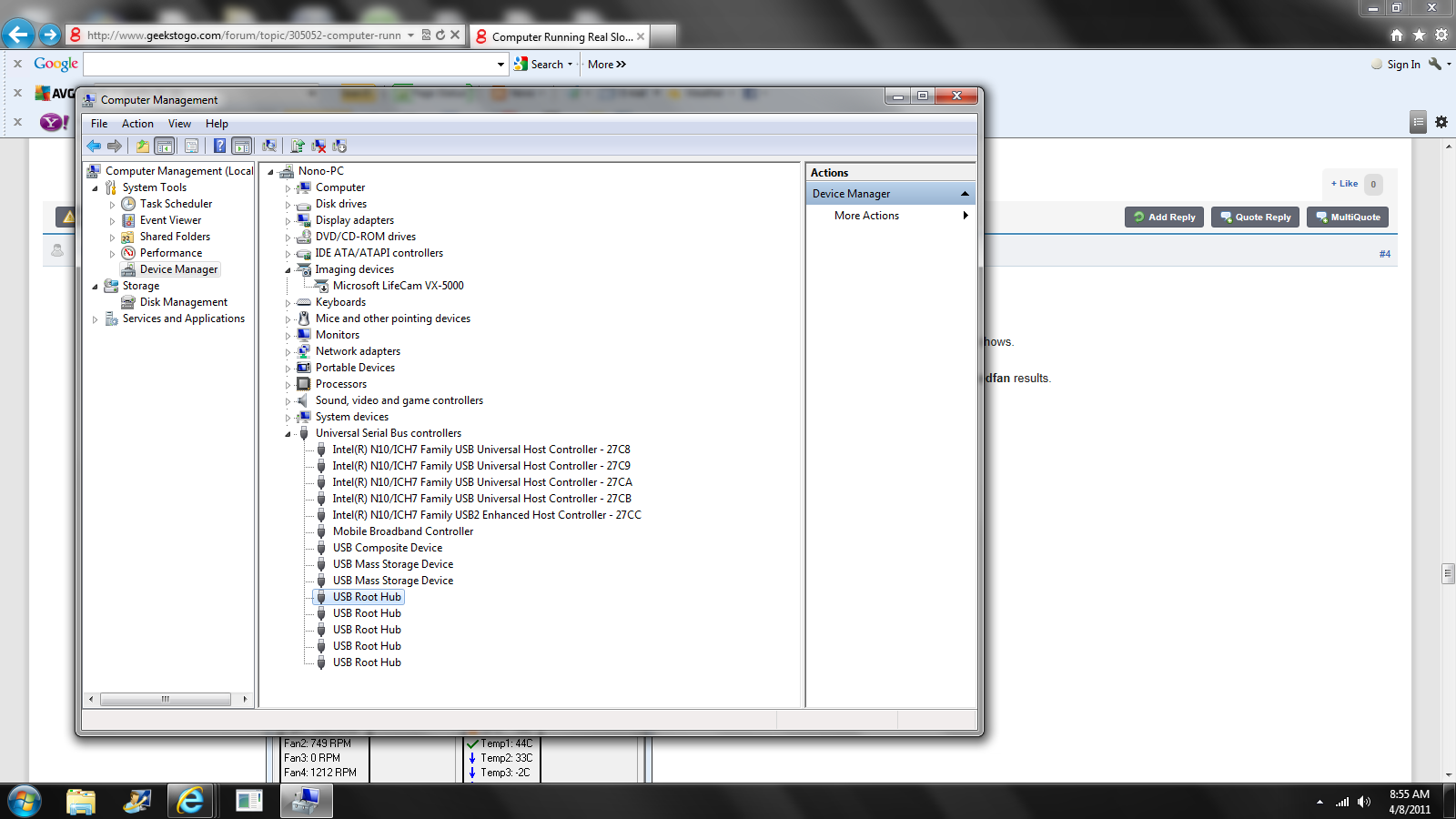Screen dimensions: 1456x819
Task: Expand the Network adapters category
Action: point(288,352)
